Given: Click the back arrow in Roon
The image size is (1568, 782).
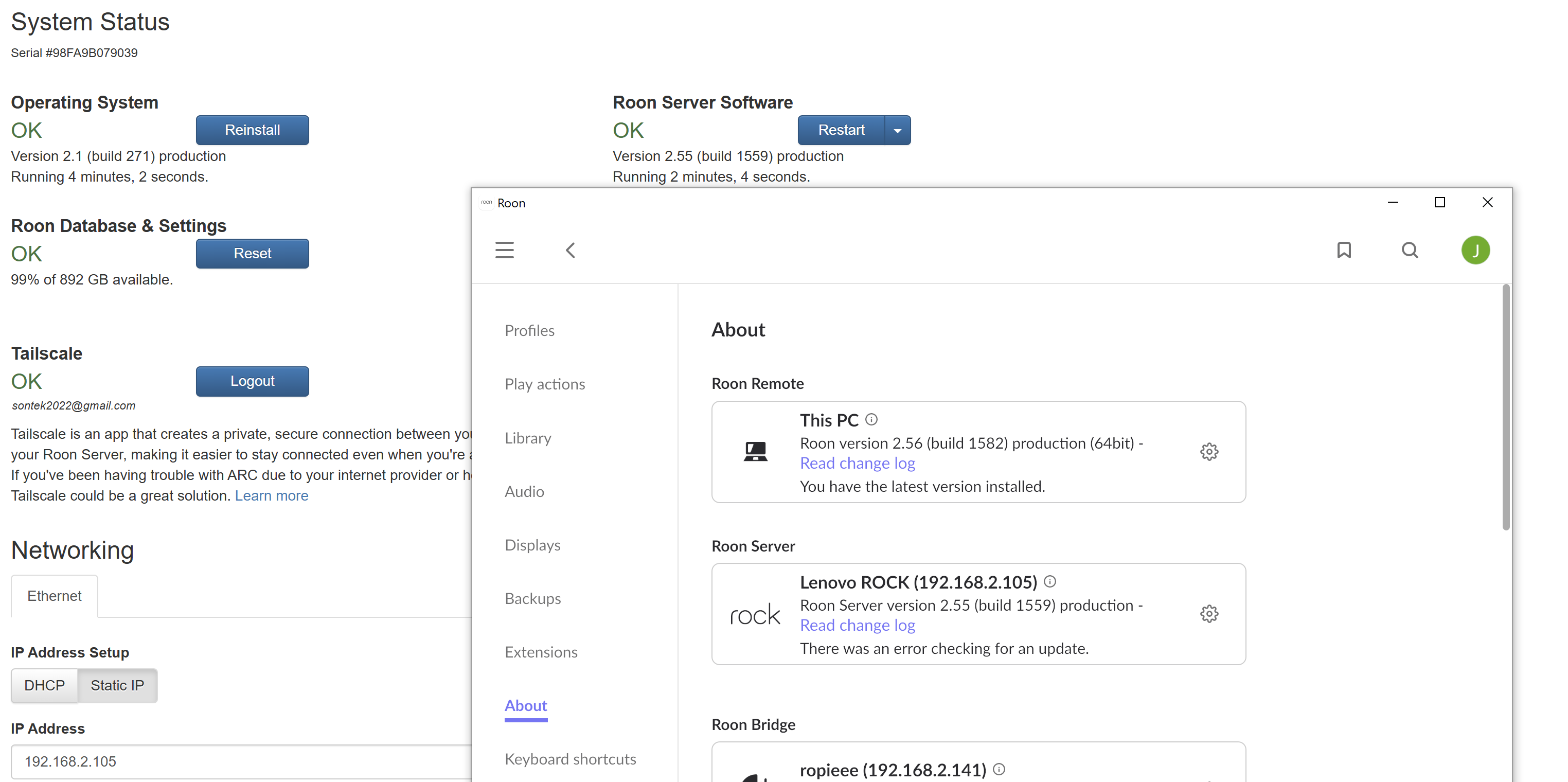Looking at the screenshot, I should [x=571, y=250].
